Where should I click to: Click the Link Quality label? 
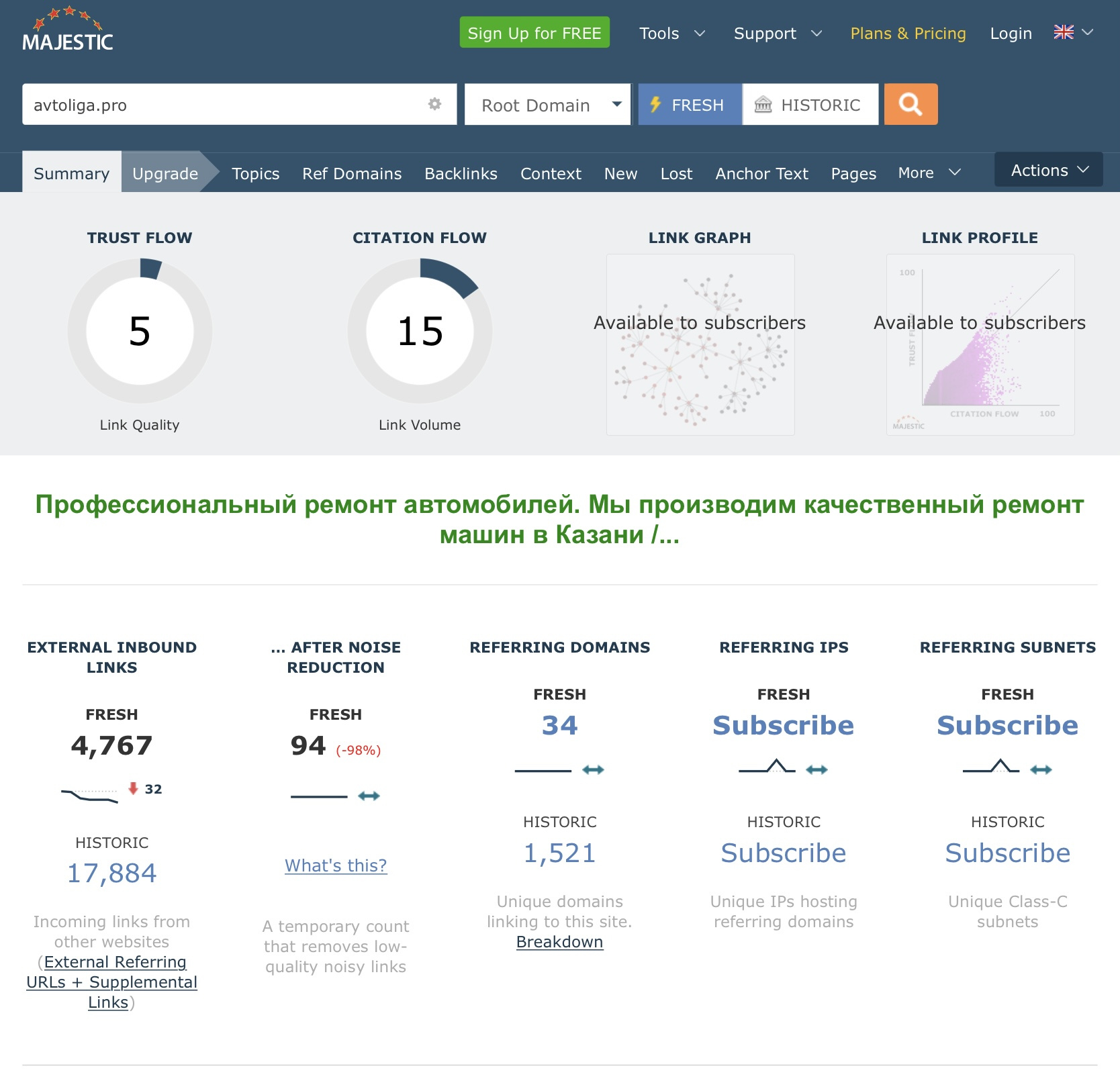[x=140, y=425]
